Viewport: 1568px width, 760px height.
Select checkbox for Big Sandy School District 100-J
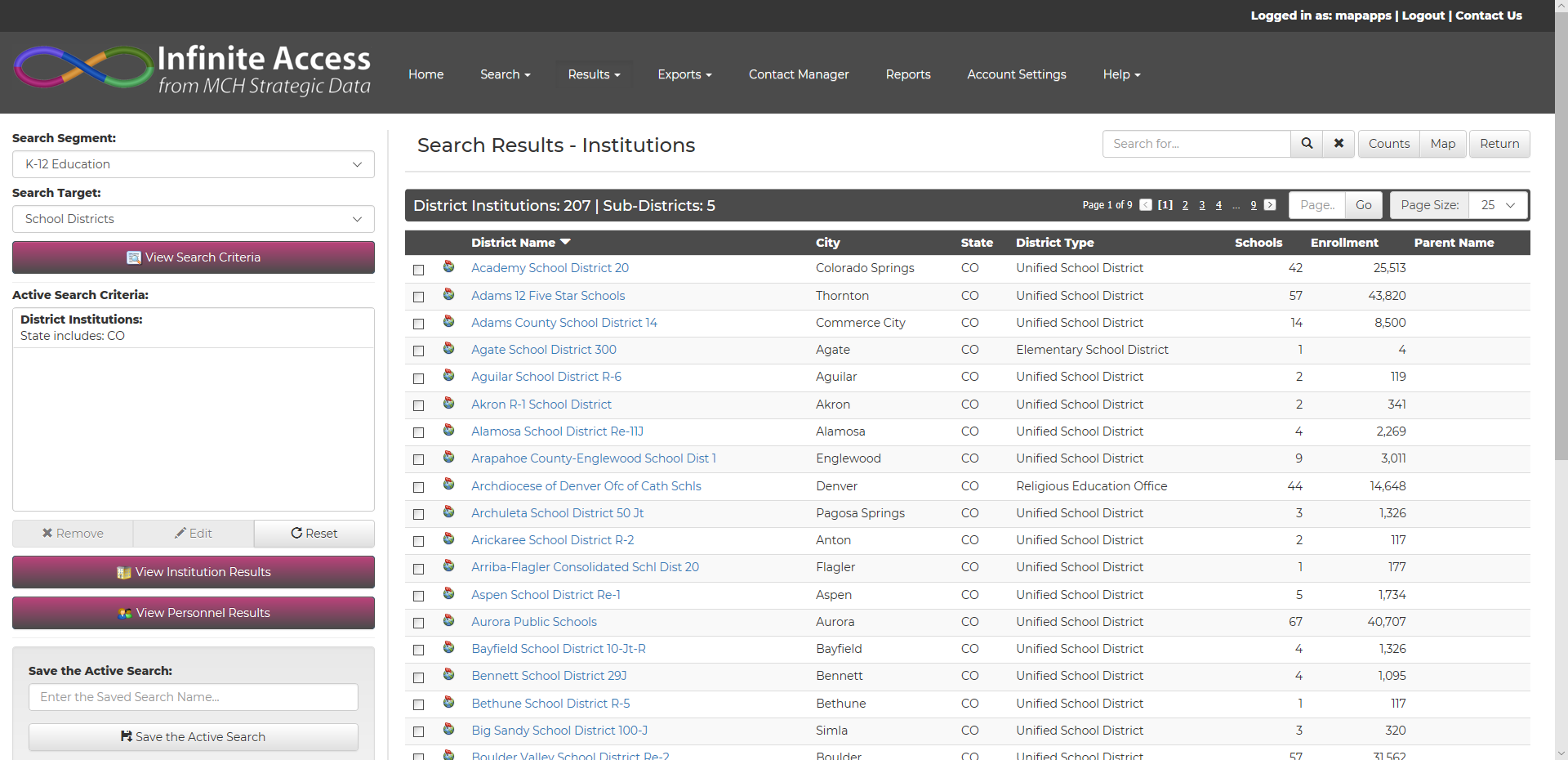pyautogui.click(x=419, y=731)
